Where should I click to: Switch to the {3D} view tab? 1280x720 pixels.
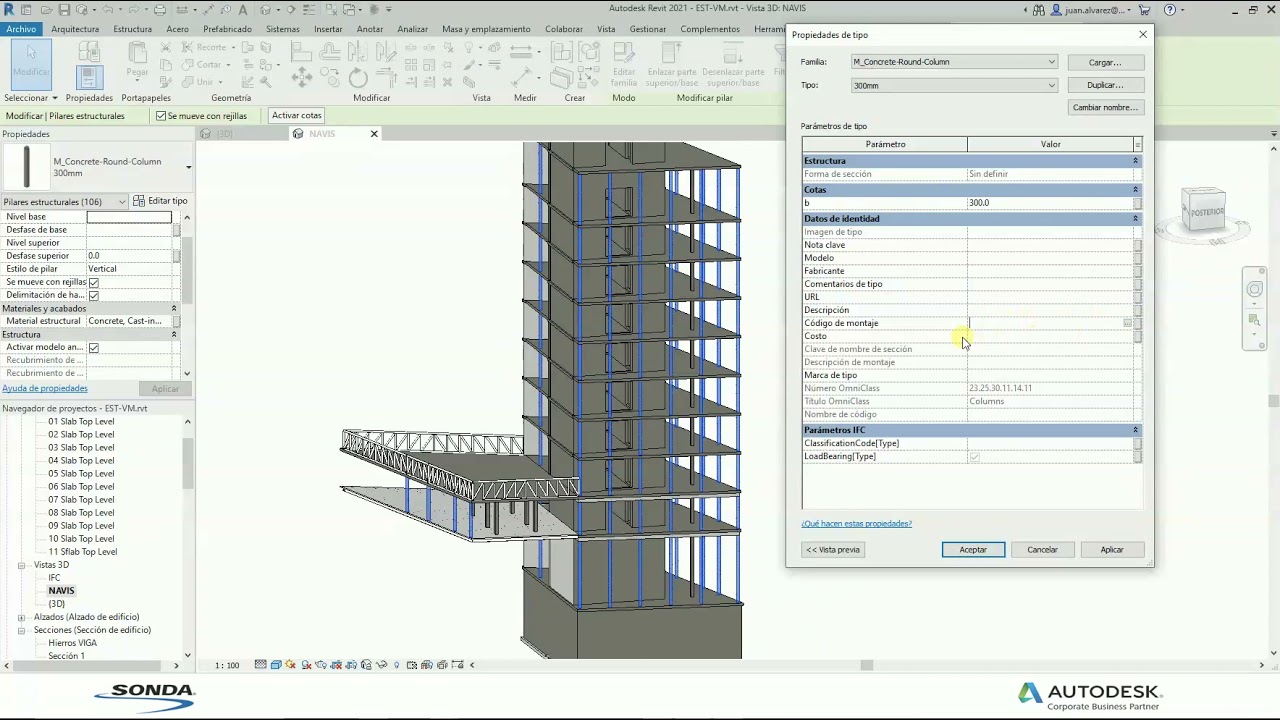[x=225, y=134]
